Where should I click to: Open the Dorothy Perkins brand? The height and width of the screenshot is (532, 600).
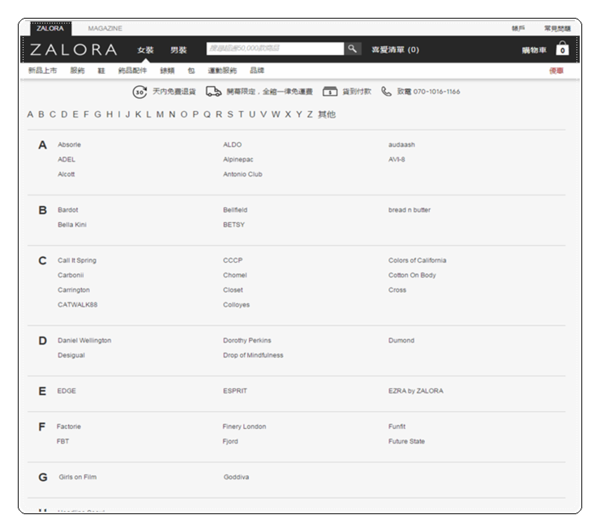tap(247, 341)
